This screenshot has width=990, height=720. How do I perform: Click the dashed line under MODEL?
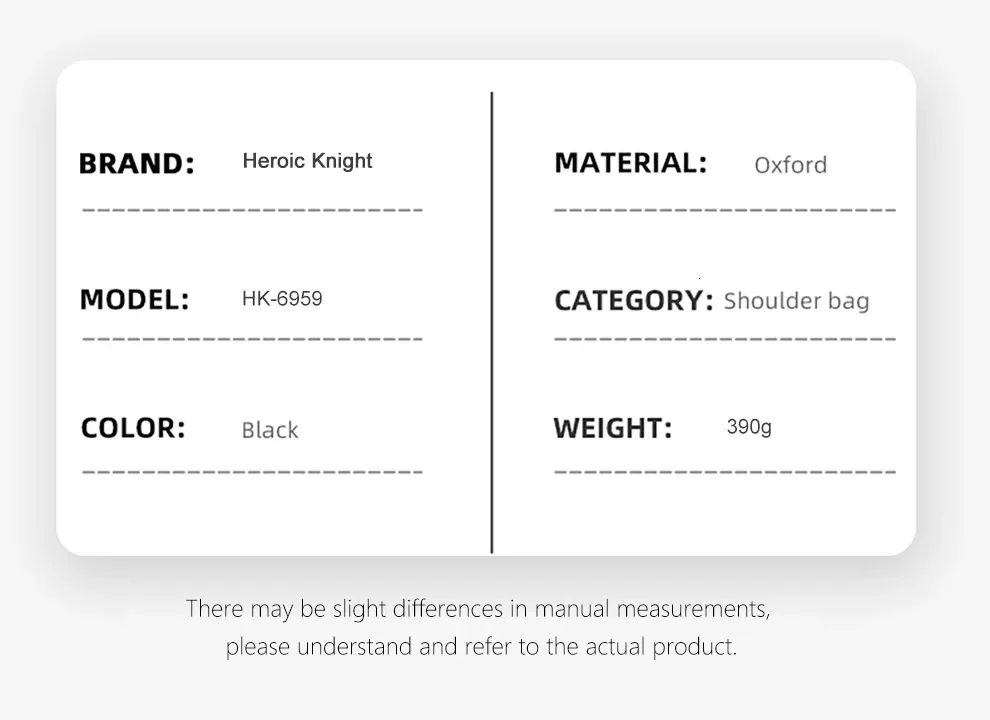click(x=252, y=339)
